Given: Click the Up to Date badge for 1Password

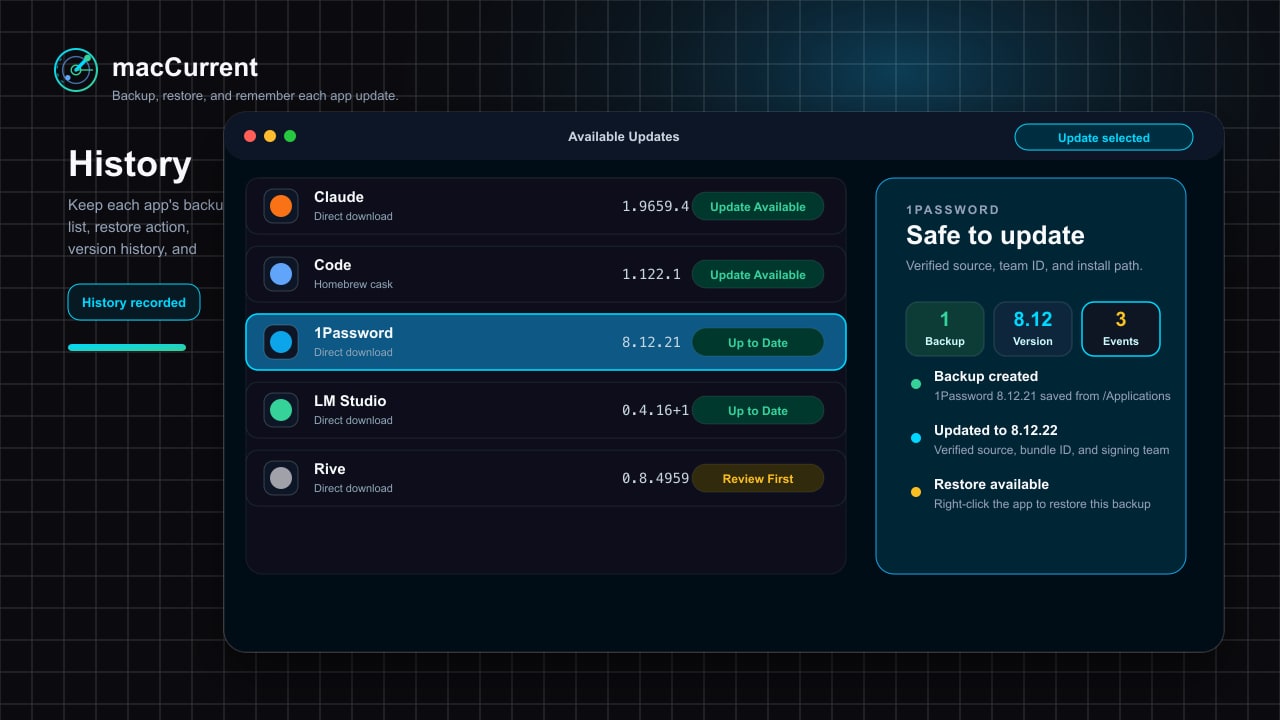Looking at the screenshot, I should [758, 342].
